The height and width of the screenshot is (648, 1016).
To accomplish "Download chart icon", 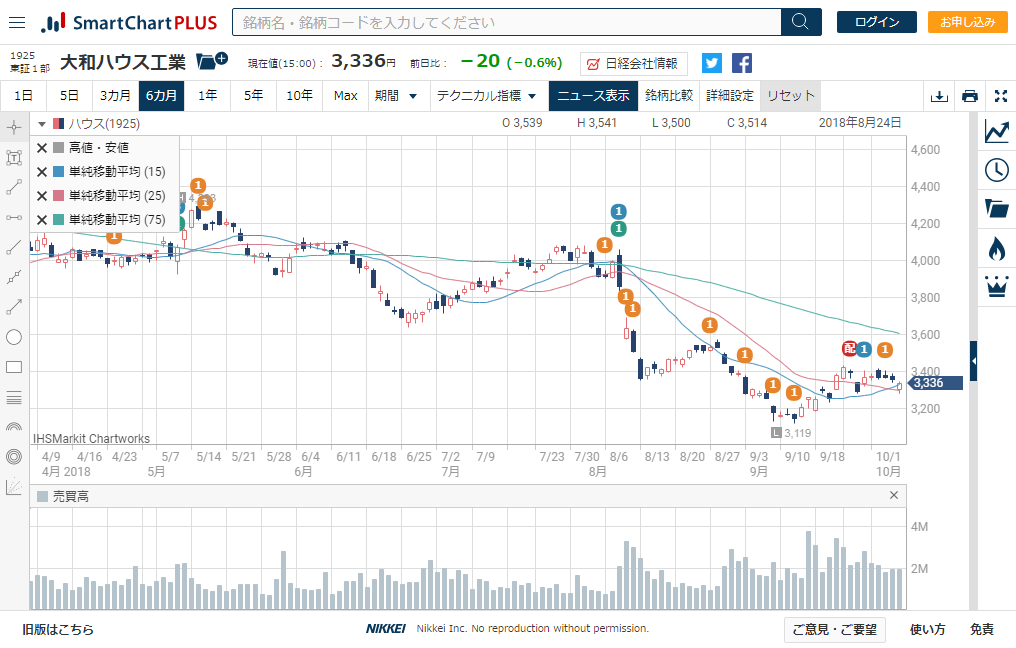I will point(939,96).
